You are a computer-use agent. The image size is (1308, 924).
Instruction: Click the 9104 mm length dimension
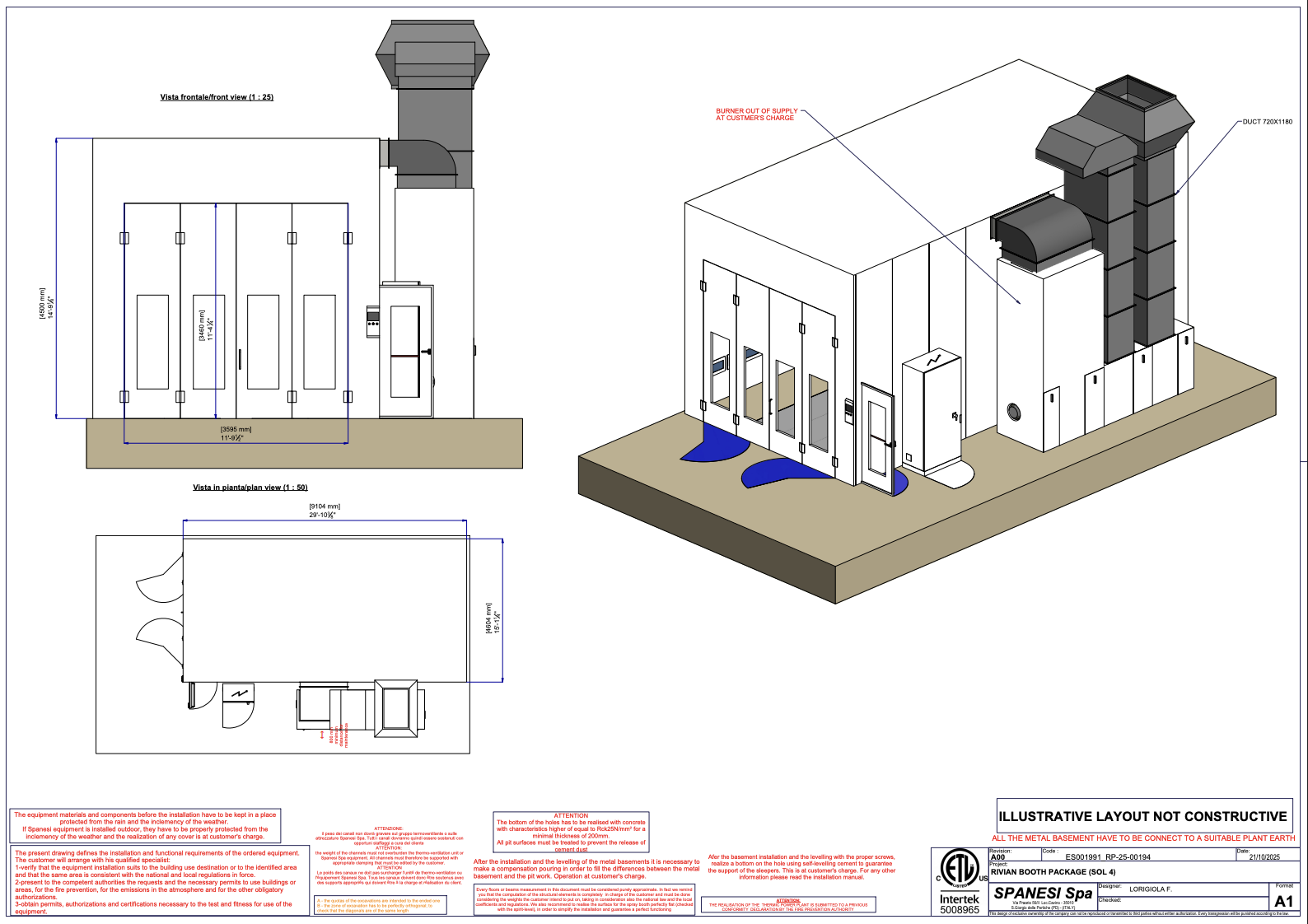point(324,511)
